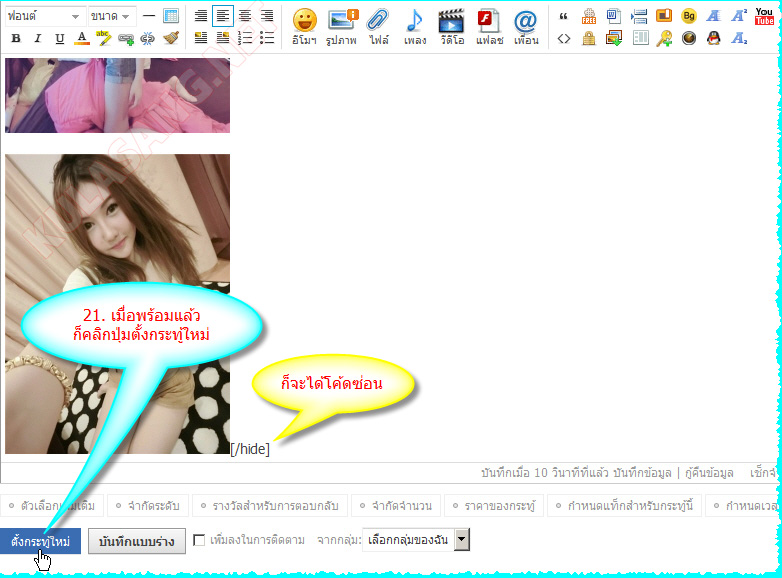Click the video (วิดีโอ) clapperboard icon
Screen dimensions: 782x578
[x=451, y=26]
